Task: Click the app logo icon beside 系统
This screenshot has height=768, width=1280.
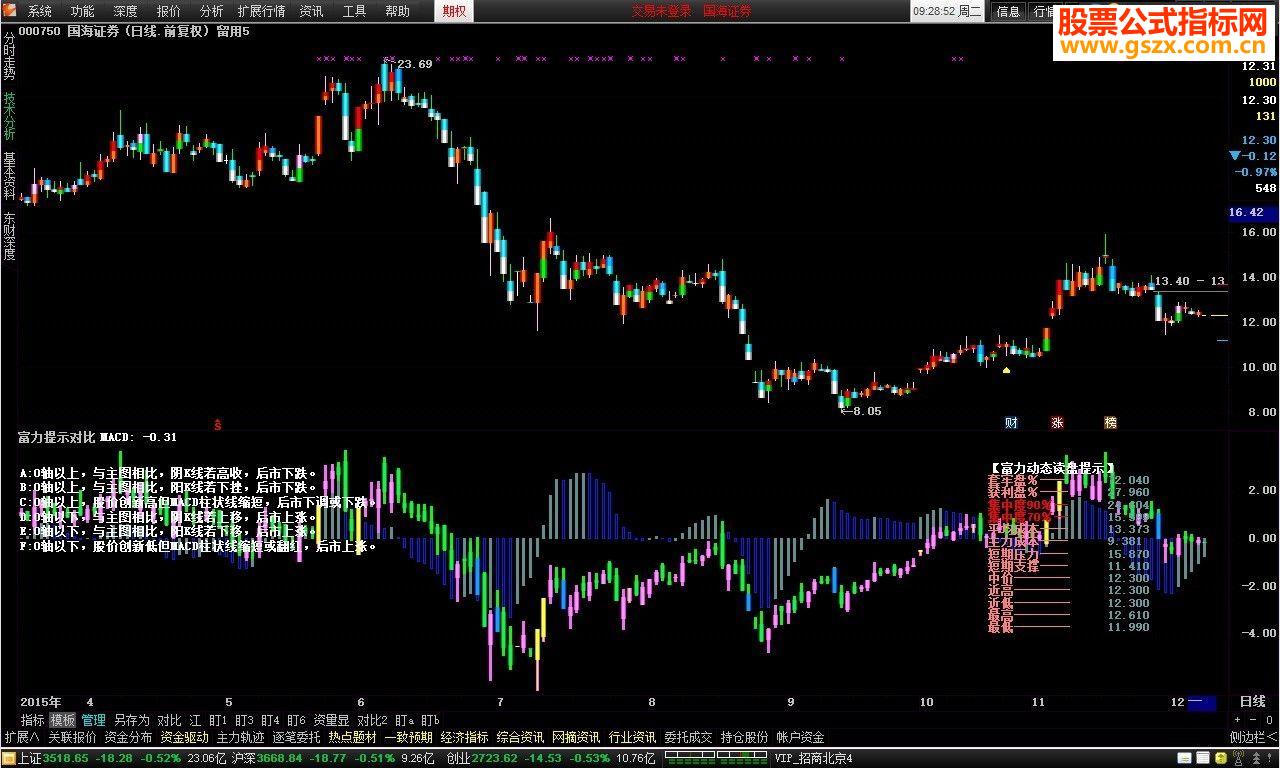Action: click(11, 11)
